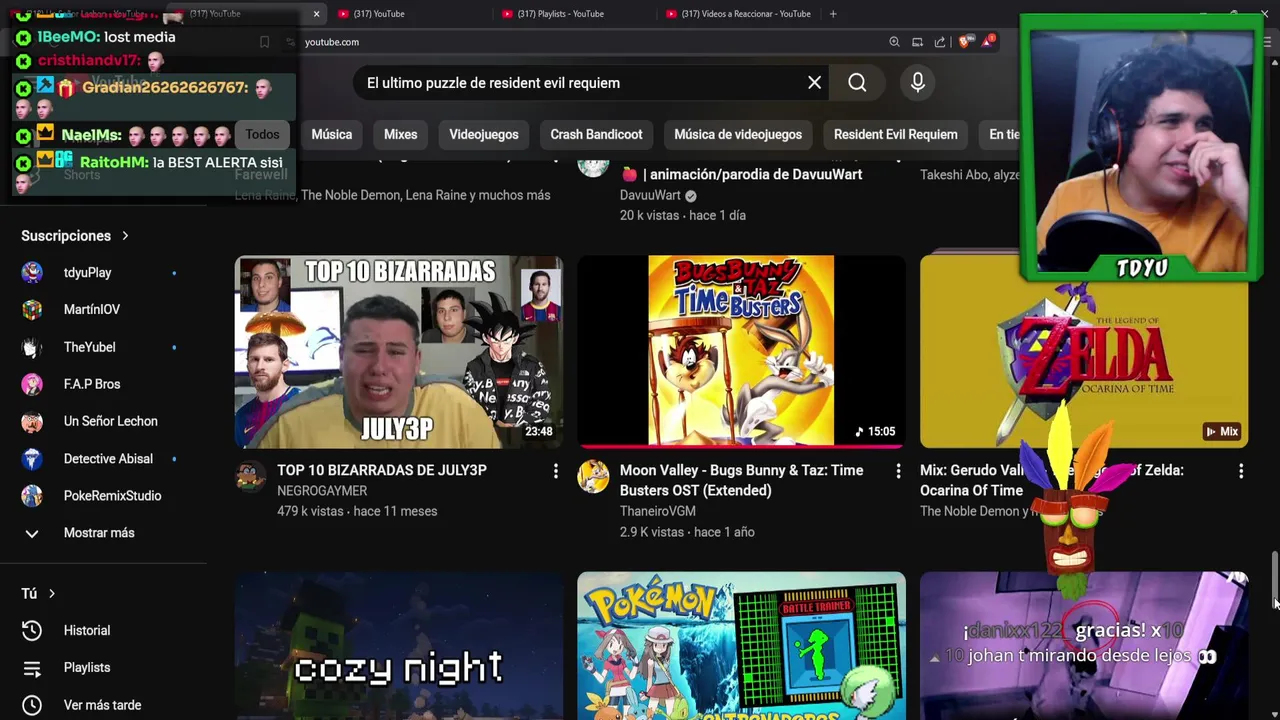This screenshot has height=720, width=1280.
Task: Click the bookmark icon in address bar
Action: (264, 42)
